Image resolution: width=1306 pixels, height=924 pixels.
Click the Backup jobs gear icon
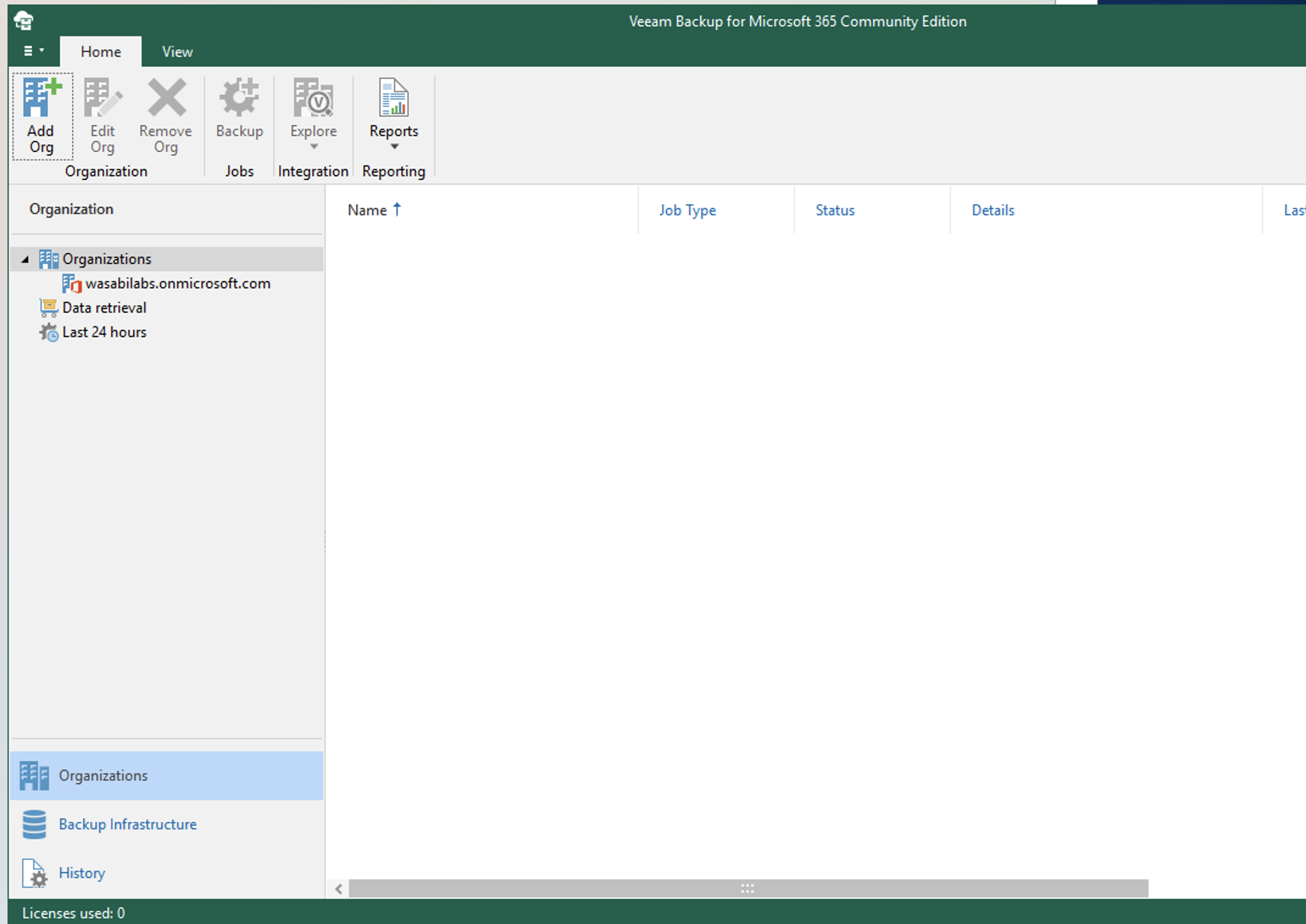point(239,98)
